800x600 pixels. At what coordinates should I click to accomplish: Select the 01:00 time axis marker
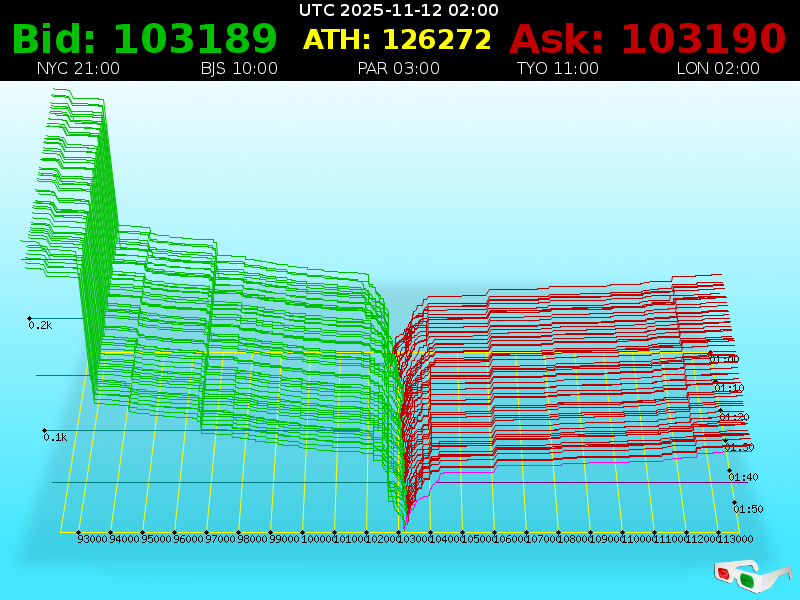click(724, 358)
